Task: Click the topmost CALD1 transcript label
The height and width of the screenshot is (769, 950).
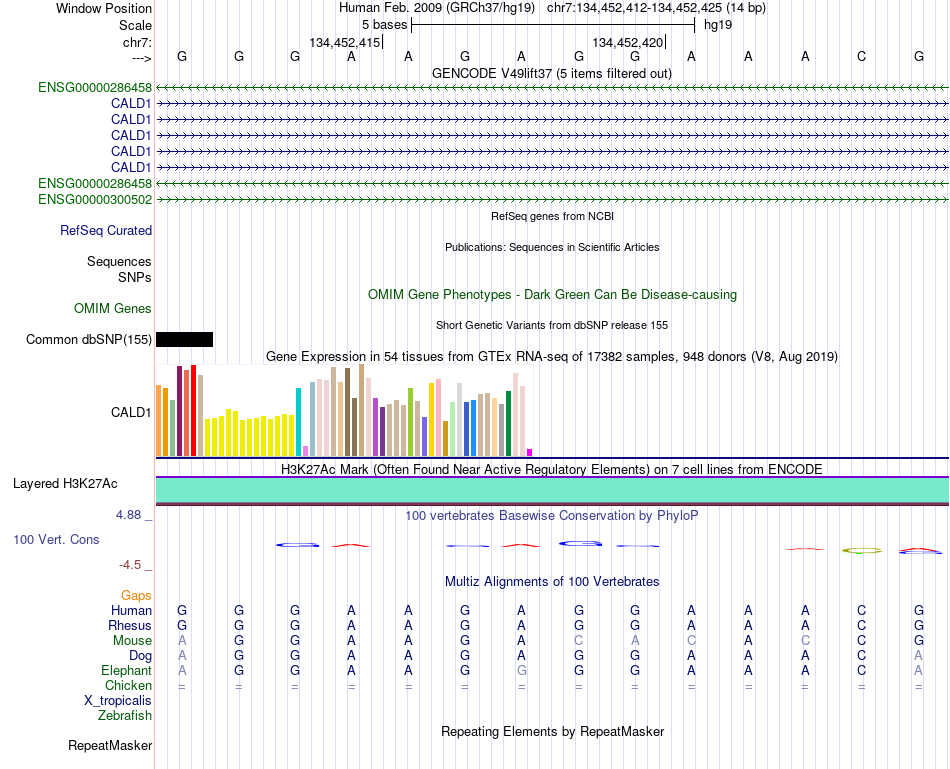Action: click(131, 104)
